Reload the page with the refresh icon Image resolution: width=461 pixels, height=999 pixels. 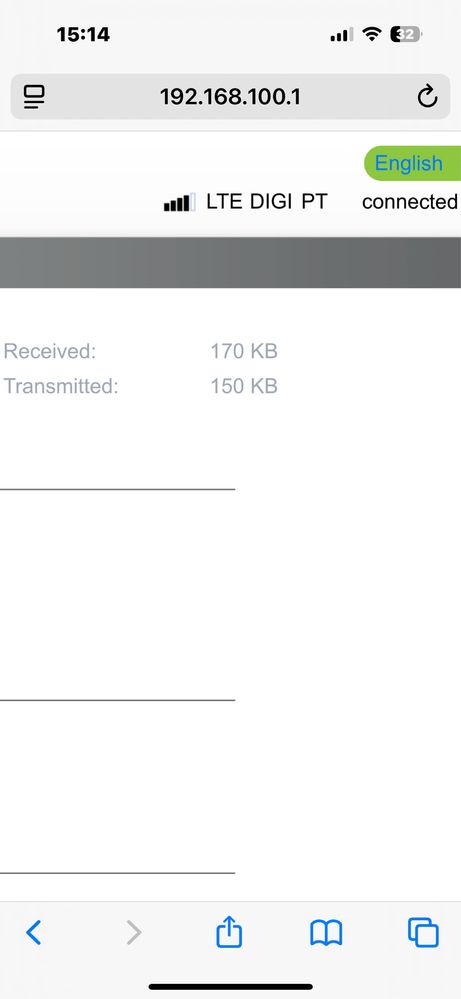pyautogui.click(x=427, y=96)
